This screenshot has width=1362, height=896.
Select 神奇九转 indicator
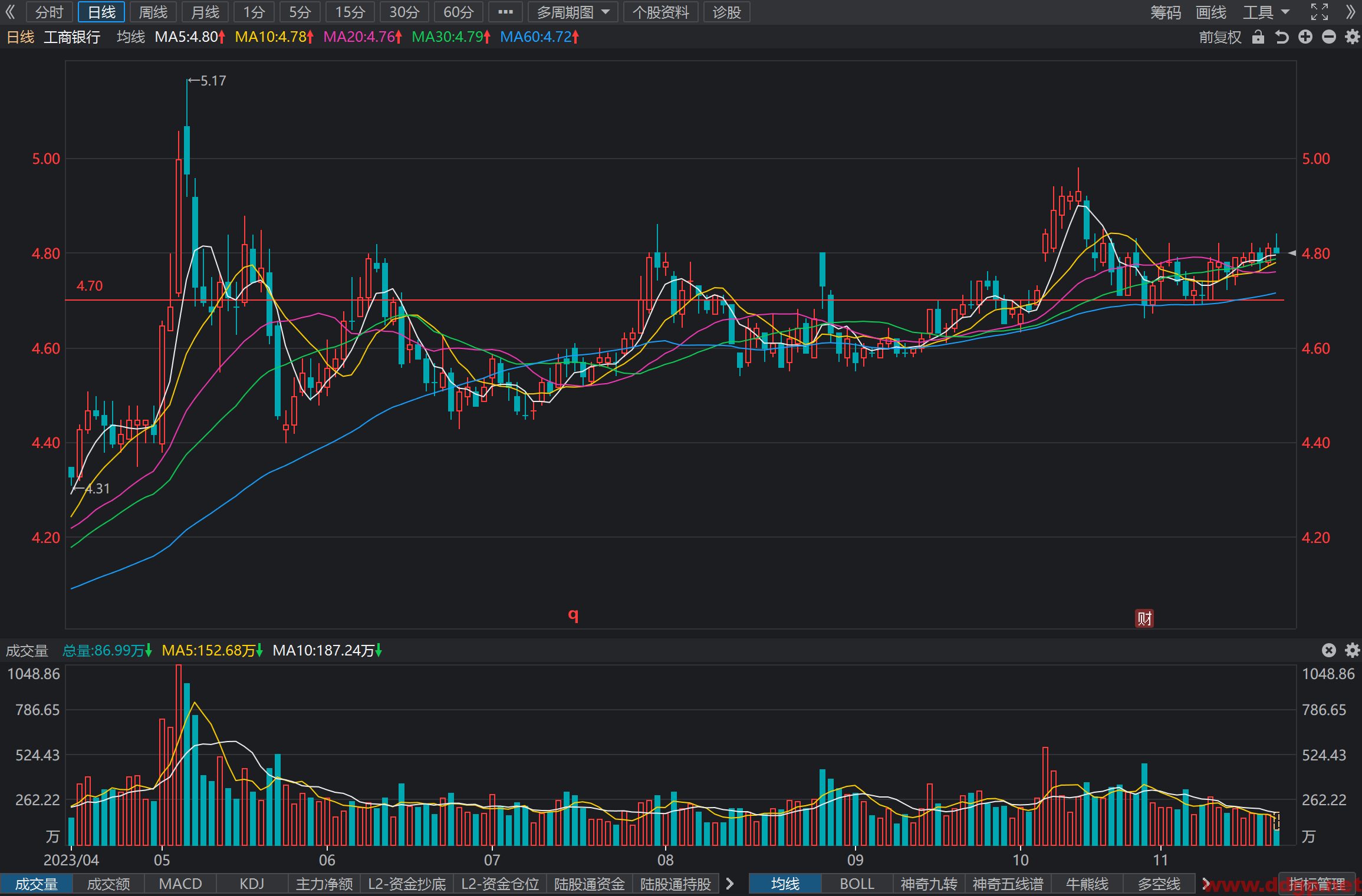929,884
